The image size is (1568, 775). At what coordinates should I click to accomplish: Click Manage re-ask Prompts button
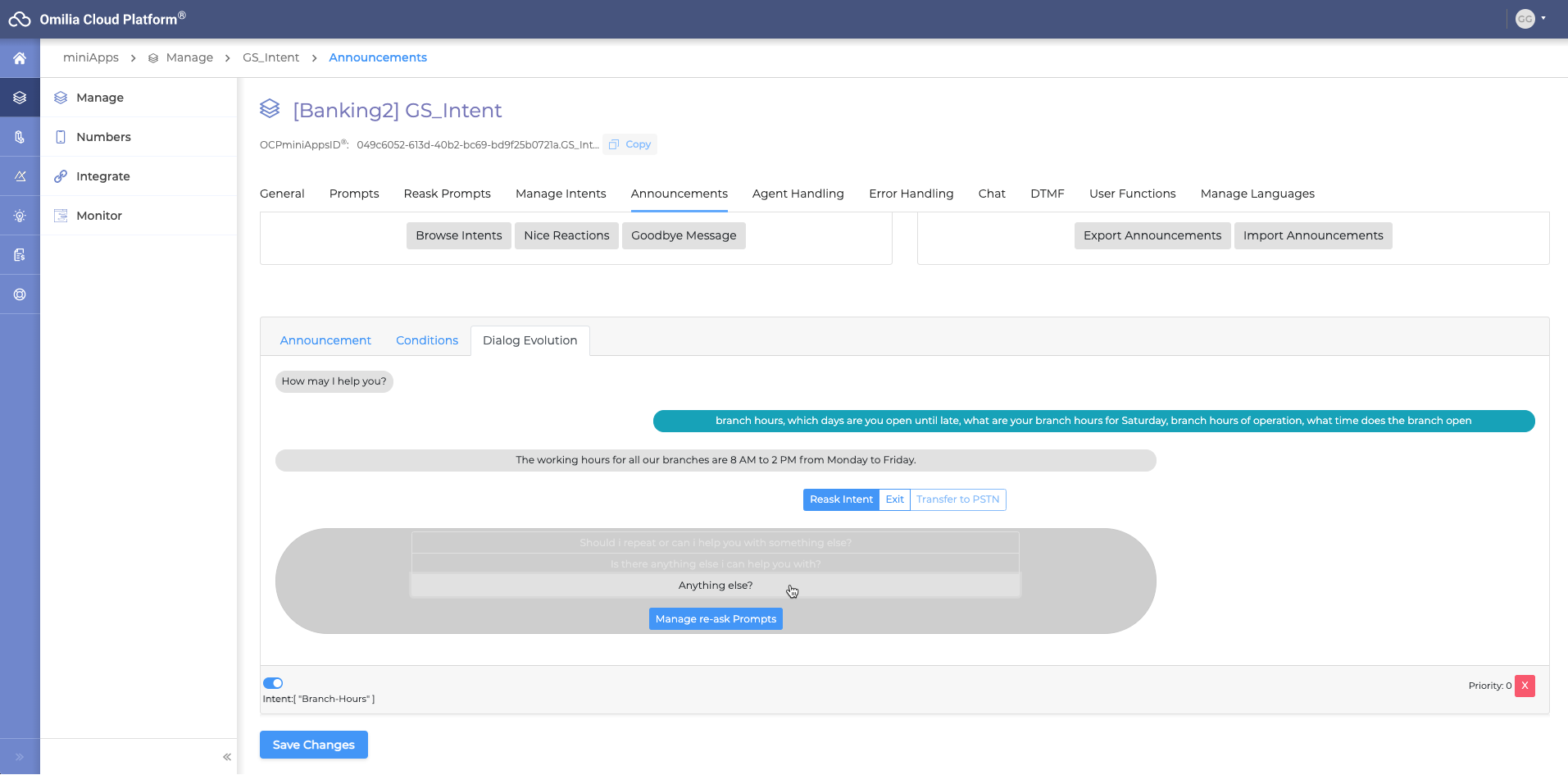[x=716, y=619]
